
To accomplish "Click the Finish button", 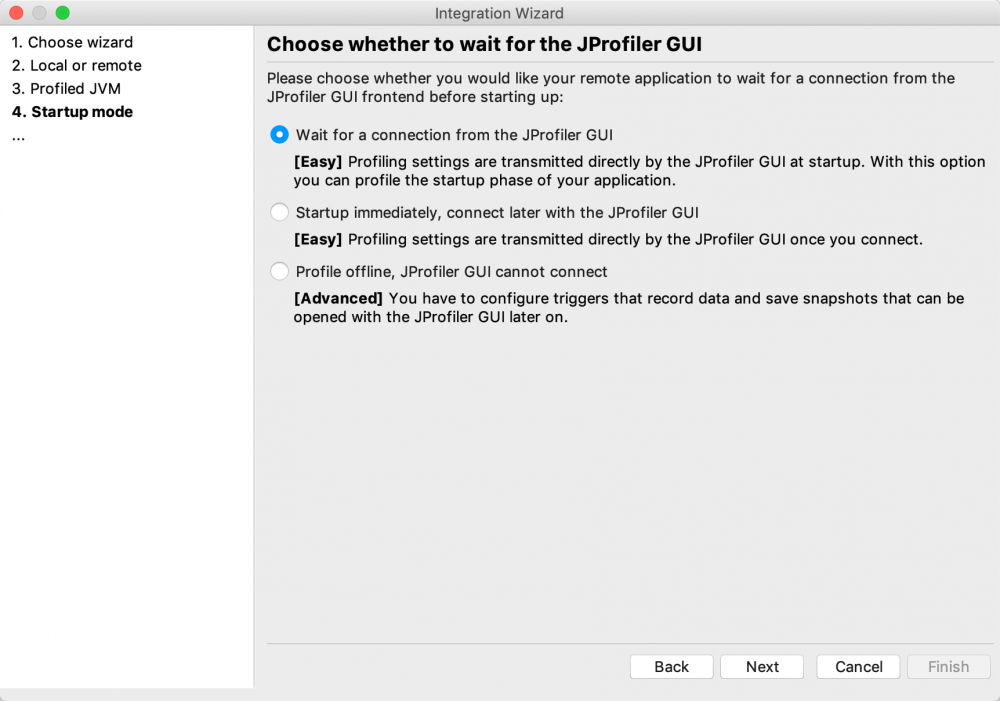I will pyautogui.click(x=948, y=666).
